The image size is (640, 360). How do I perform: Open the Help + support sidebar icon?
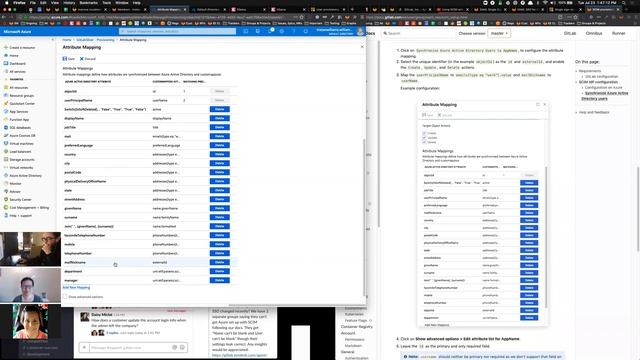pyautogui.click(x=6, y=216)
